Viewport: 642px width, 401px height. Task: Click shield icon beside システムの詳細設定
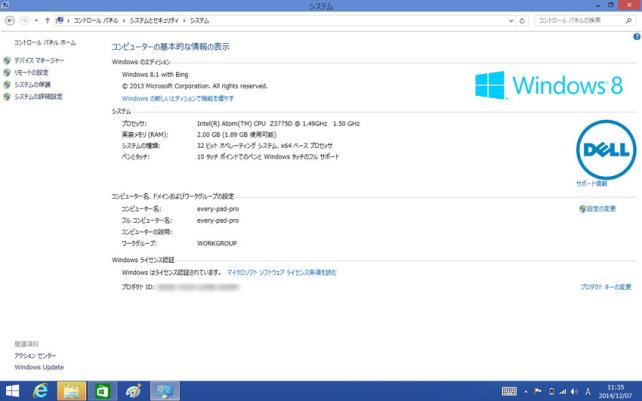pos(7,97)
